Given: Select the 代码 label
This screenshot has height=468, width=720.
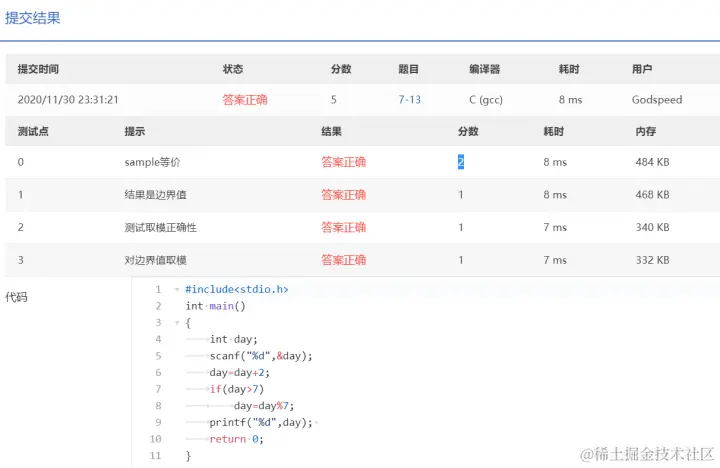Looking at the screenshot, I should point(16,297).
